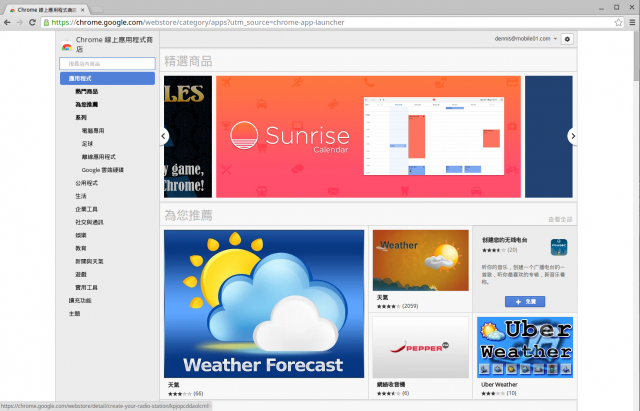The width and height of the screenshot is (640, 411).
Task: Open 娛樂 category
Action: pyautogui.click(x=81, y=235)
